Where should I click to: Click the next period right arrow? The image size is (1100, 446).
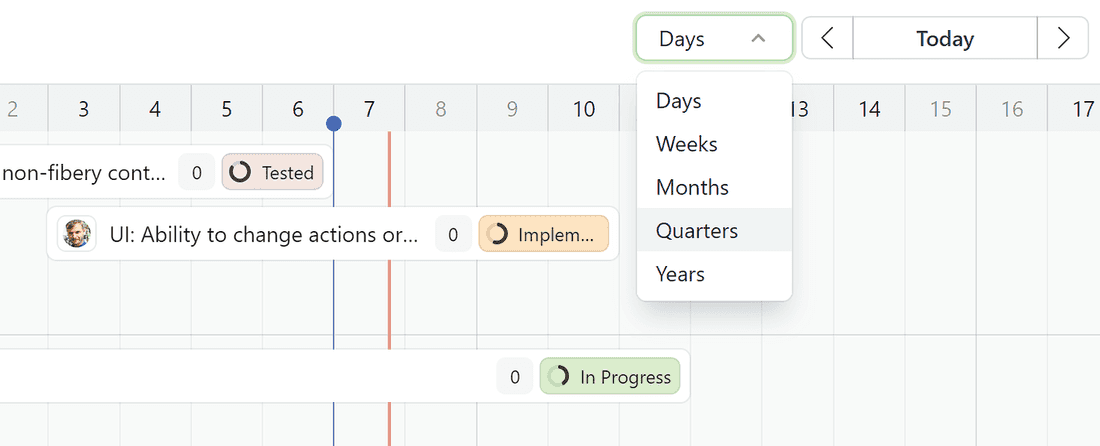[1063, 39]
